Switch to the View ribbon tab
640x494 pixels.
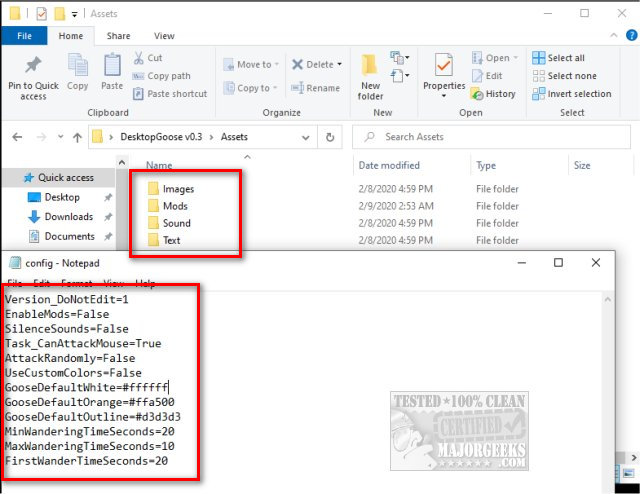[x=164, y=36]
